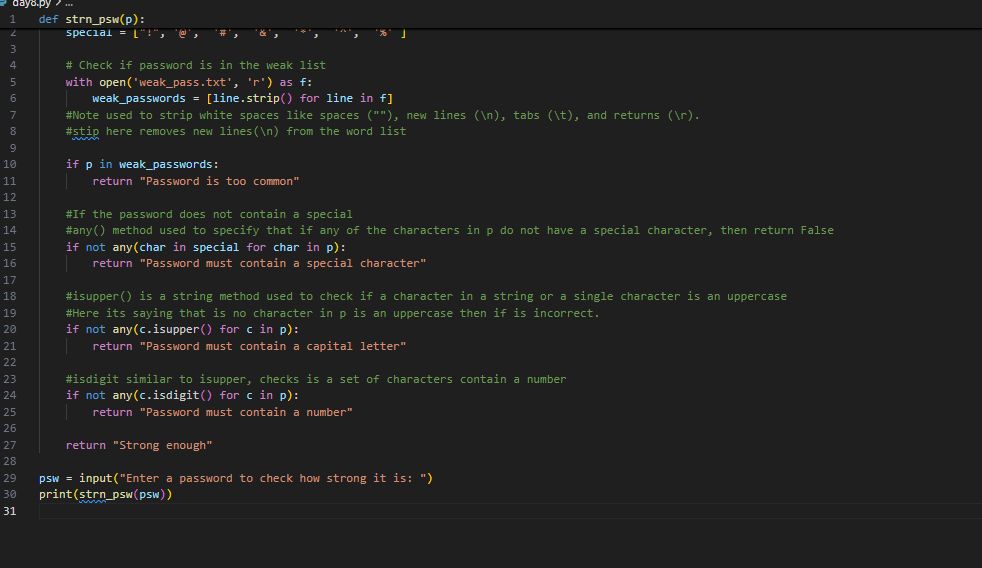
Task: Click line number 30 in the gutter
Action: (10, 495)
